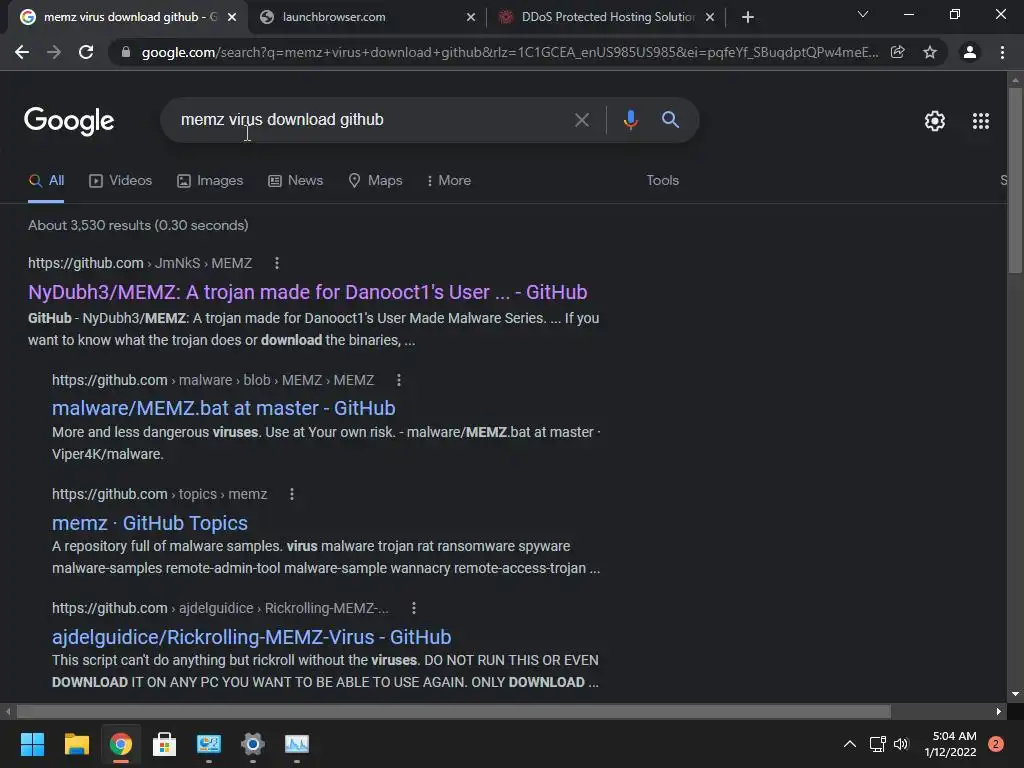Open options for JmNkS MEMZ result
This screenshot has width=1024, height=768.
277,263
